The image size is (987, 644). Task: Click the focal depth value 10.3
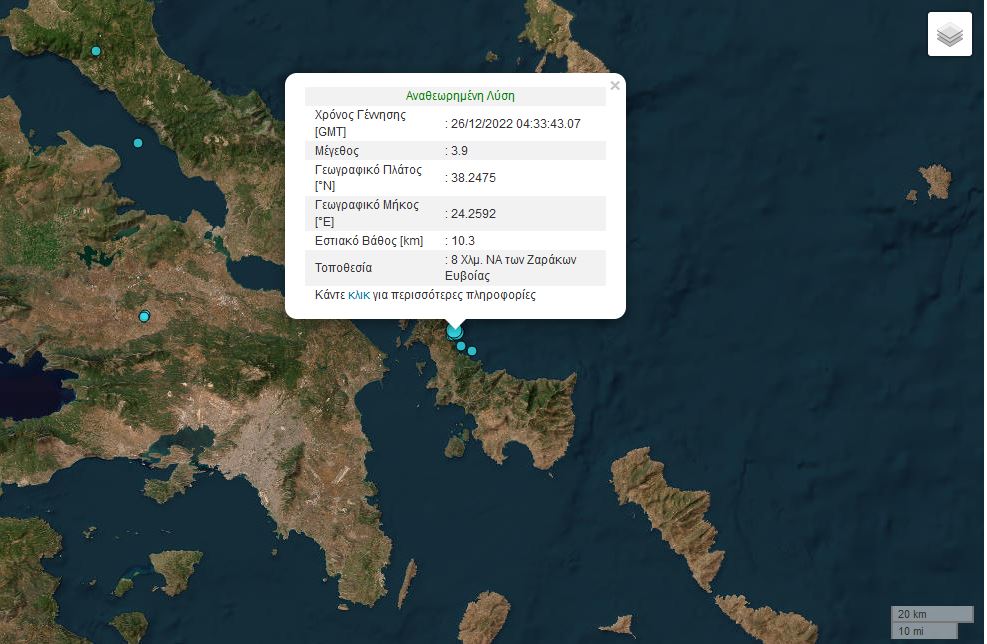(x=462, y=241)
